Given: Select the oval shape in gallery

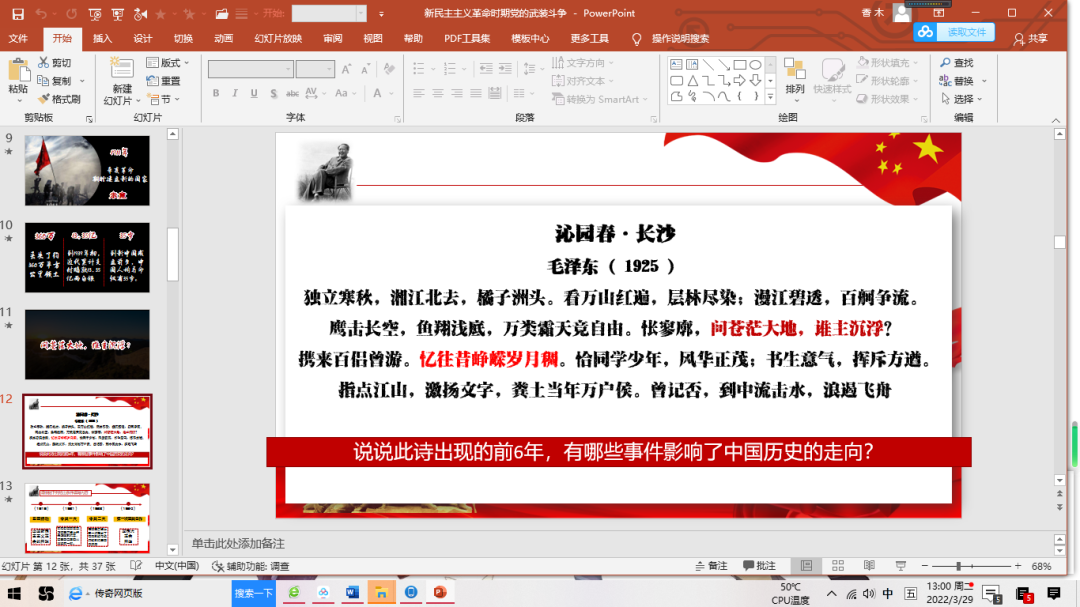Looking at the screenshot, I should tap(756, 65).
